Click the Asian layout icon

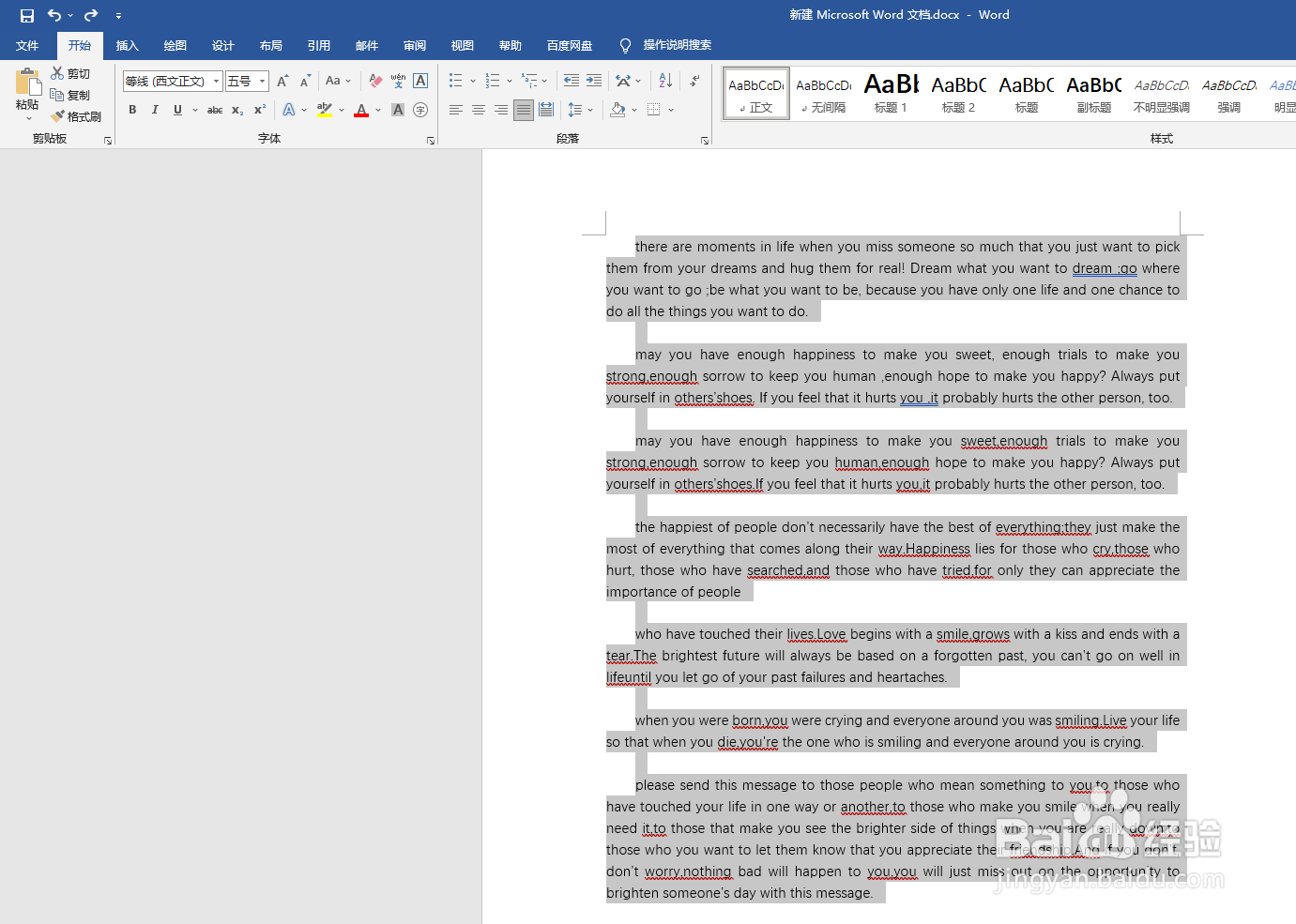(x=623, y=81)
